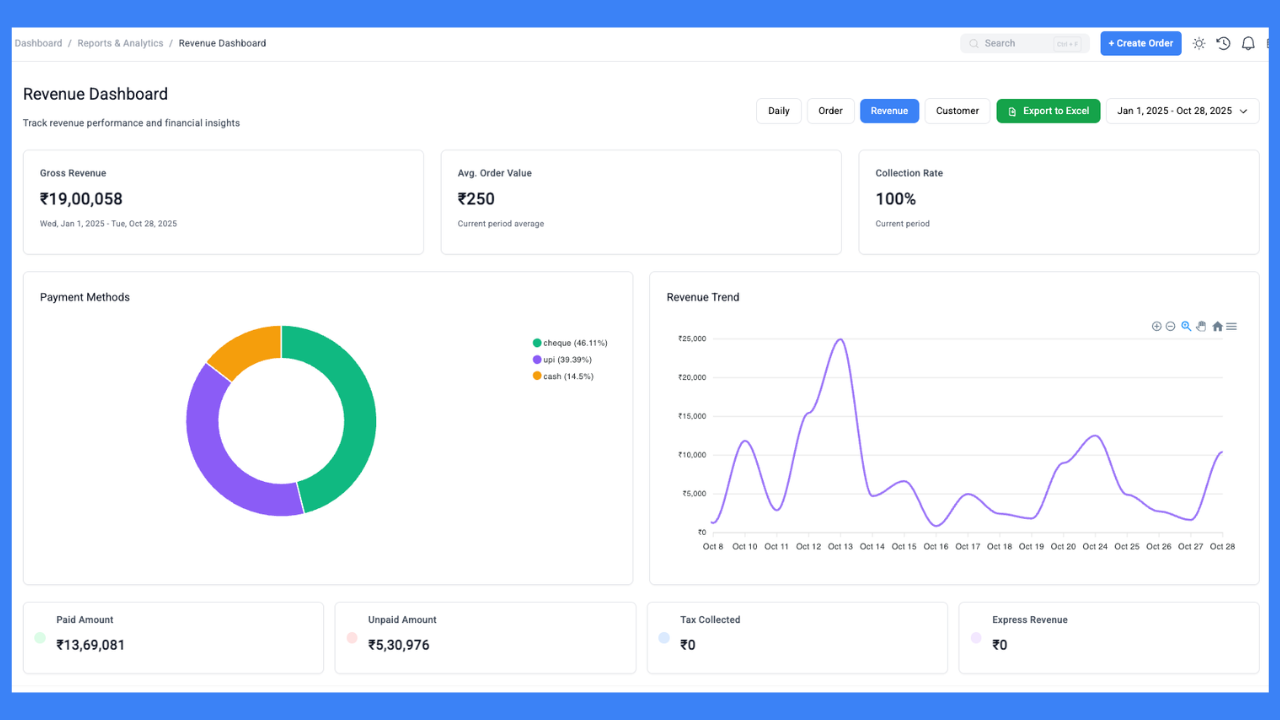Screen dimensions: 1280x720
Task: Open the chart hamburger menu for export options
Action: (1232, 326)
